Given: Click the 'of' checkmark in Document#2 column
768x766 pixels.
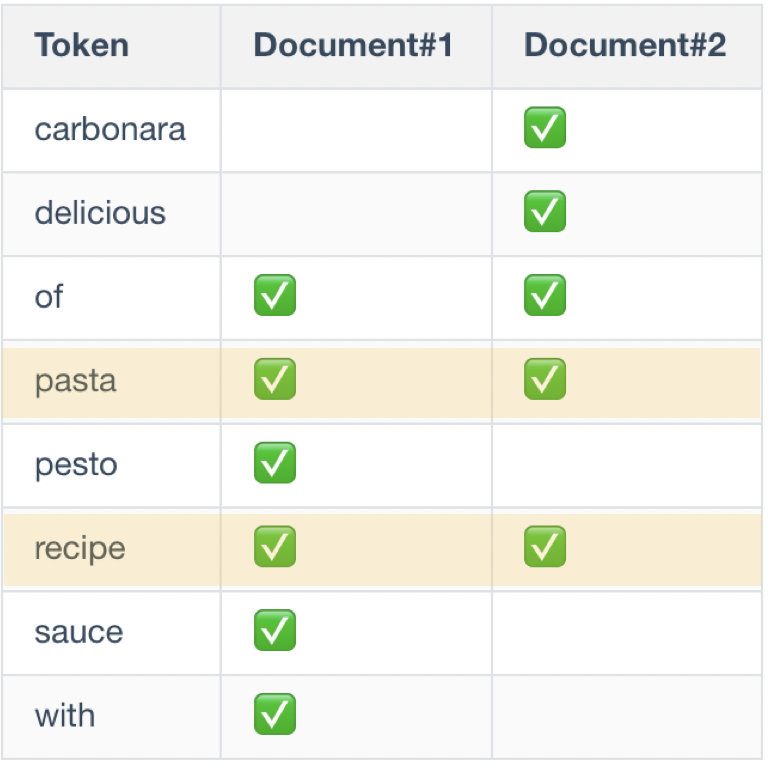Looking at the screenshot, I should coord(545,296).
